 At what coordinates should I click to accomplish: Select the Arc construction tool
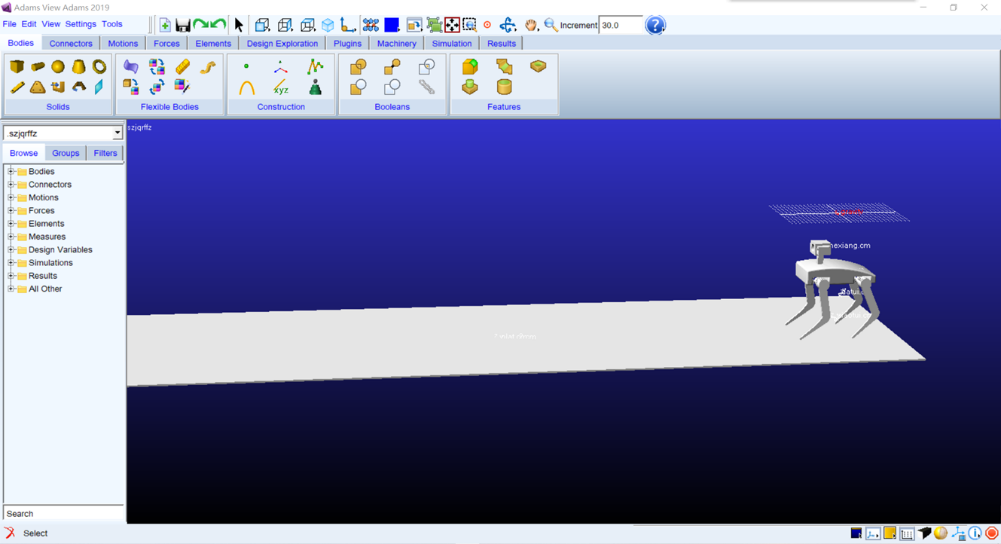(x=247, y=88)
